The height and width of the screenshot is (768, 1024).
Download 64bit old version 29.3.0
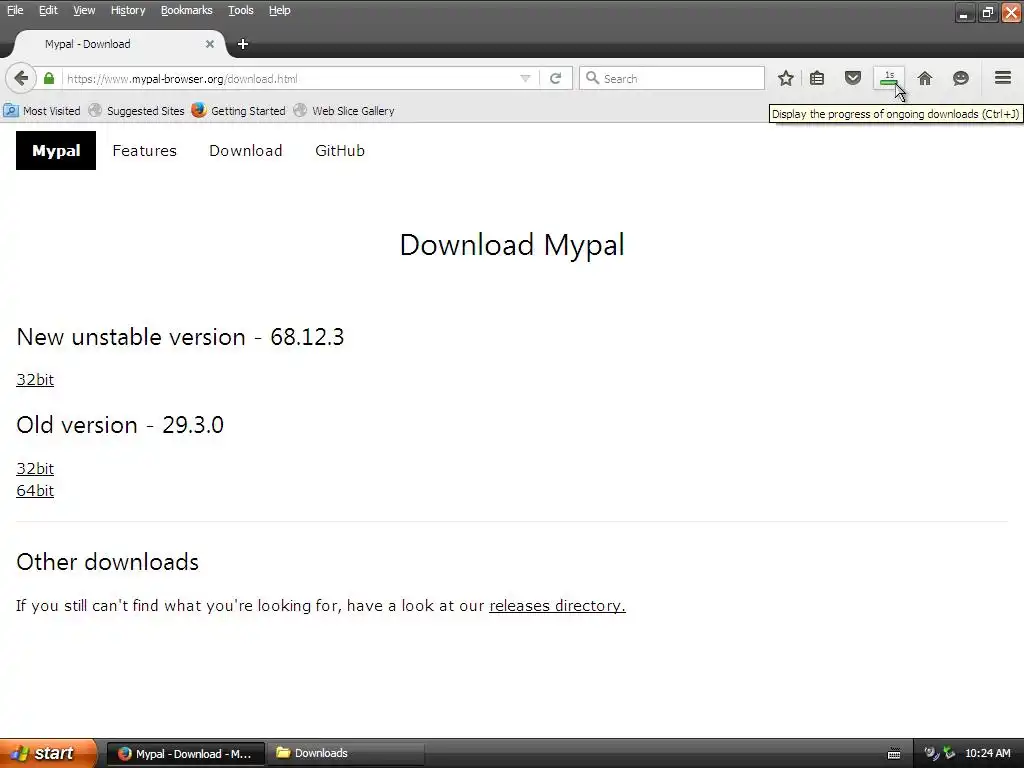[35, 490]
